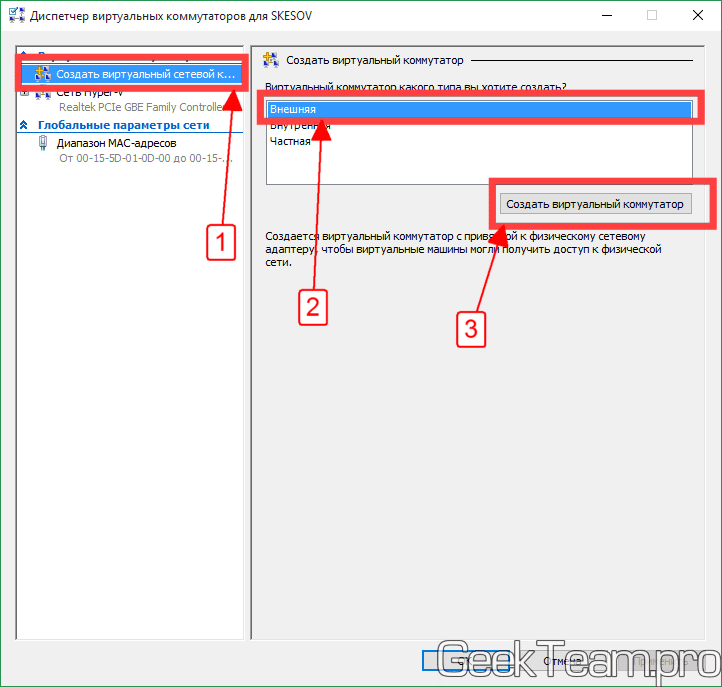722x687 pixels.
Task: Choose 'Внутренняя' switch type
Action: pyautogui.click(x=299, y=125)
